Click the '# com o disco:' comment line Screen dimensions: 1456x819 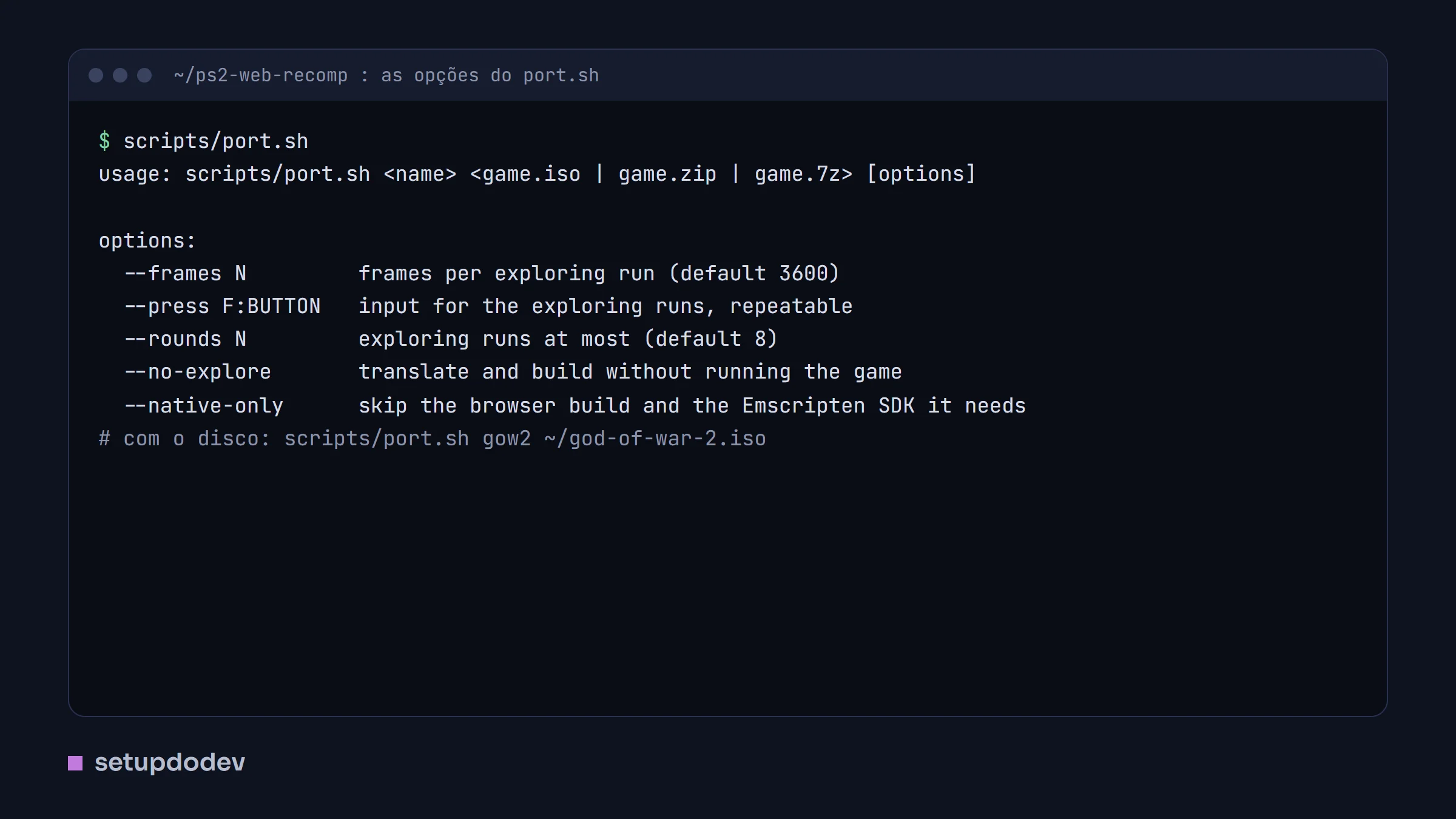point(432,439)
